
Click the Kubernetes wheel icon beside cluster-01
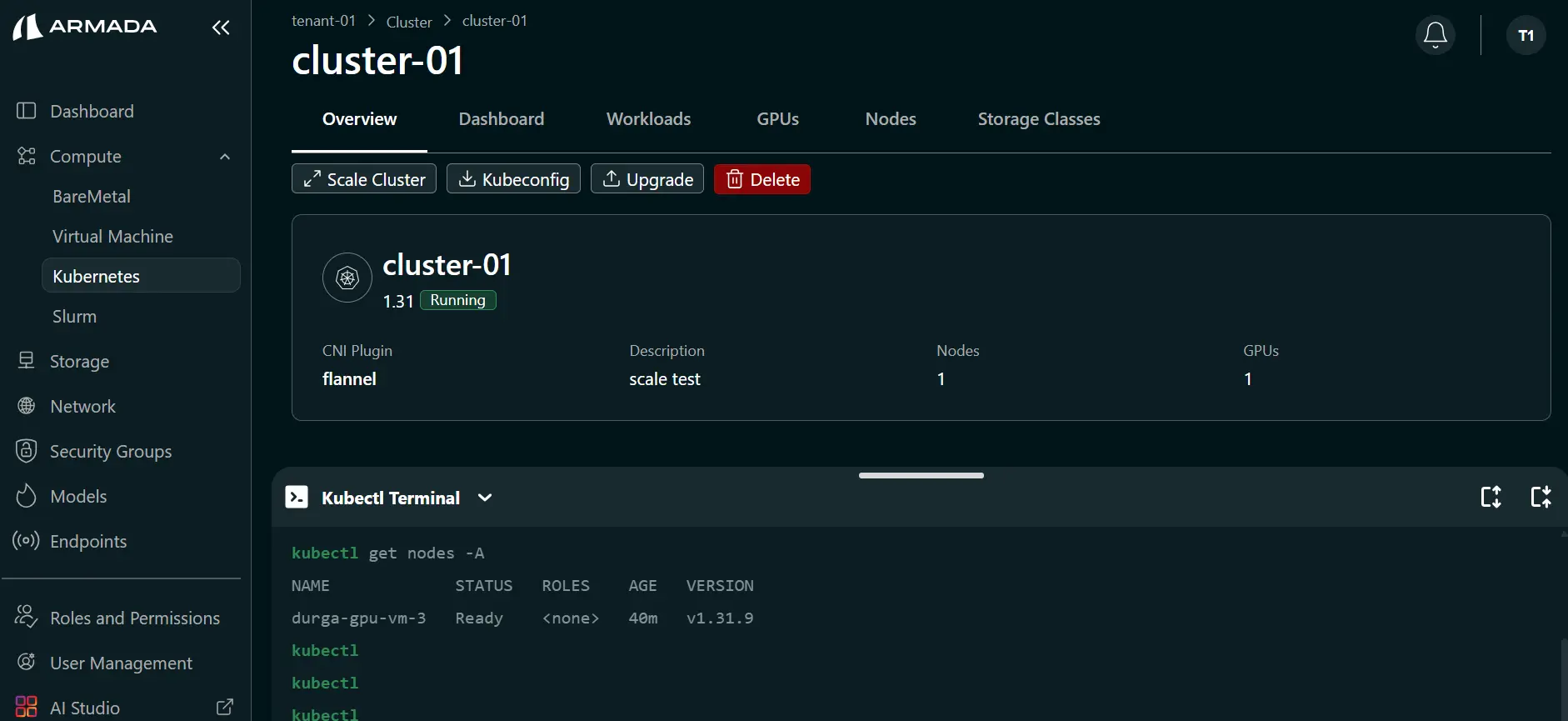click(x=347, y=278)
